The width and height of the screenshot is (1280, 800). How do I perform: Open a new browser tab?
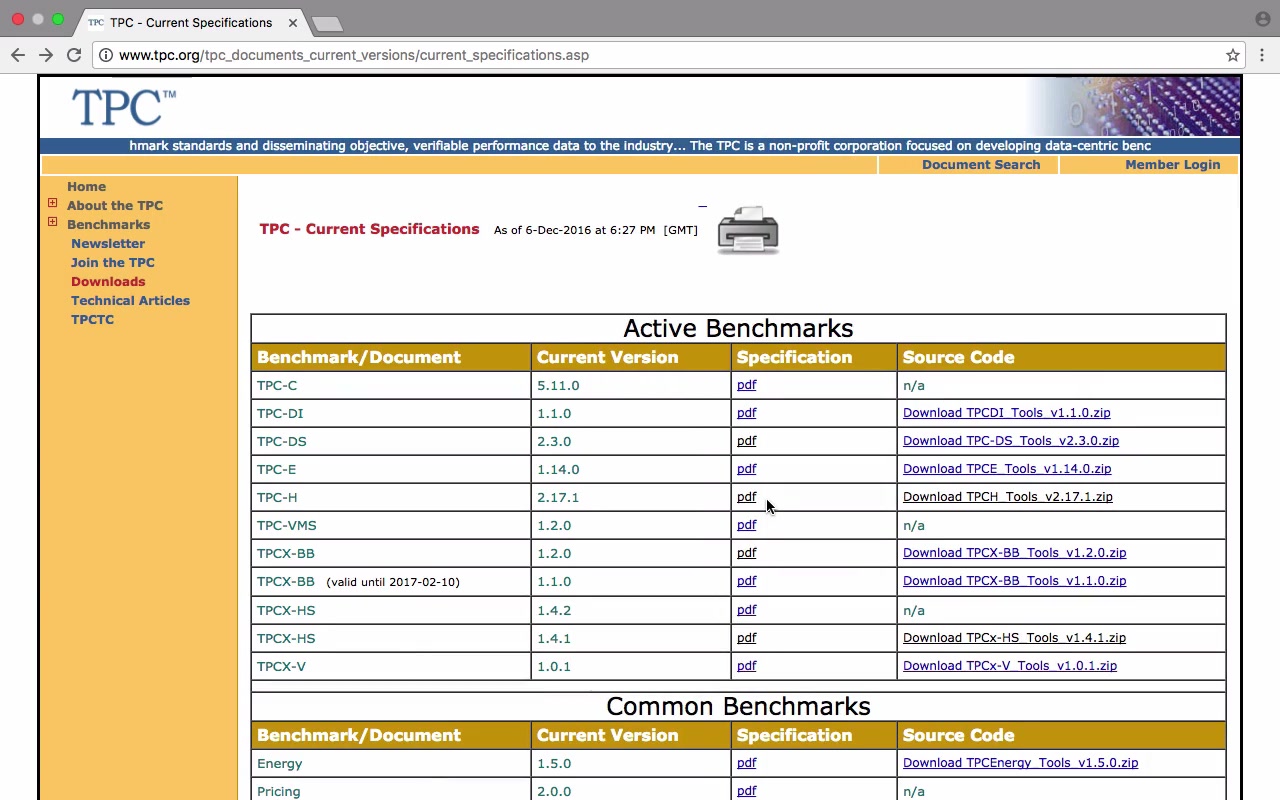(327, 23)
